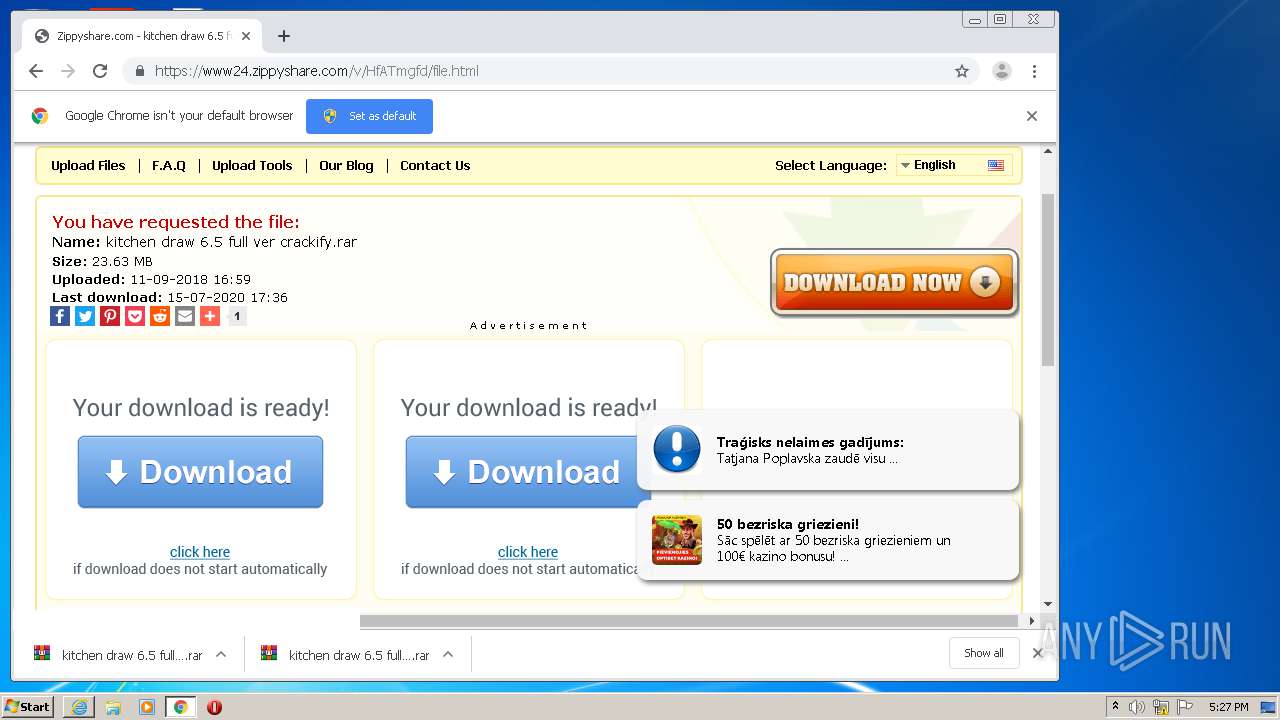Set Chrome as default browser
This screenshot has width=1280, height=720.
[x=369, y=116]
